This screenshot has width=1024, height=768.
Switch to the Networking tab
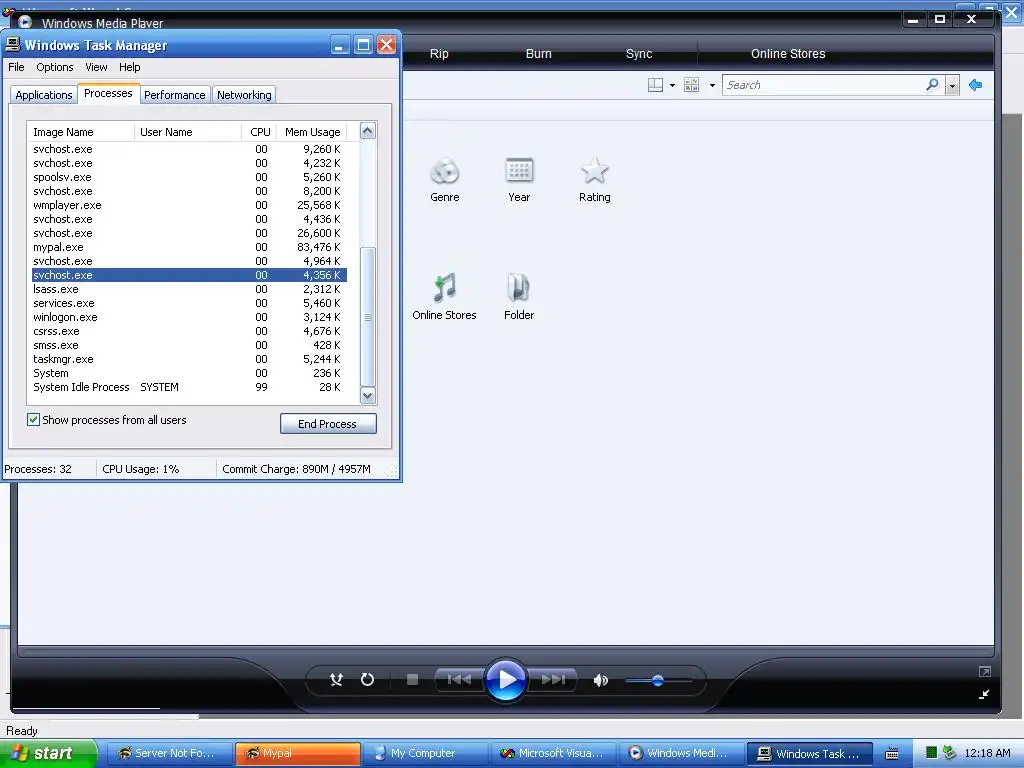pyautogui.click(x=244, y=95)
